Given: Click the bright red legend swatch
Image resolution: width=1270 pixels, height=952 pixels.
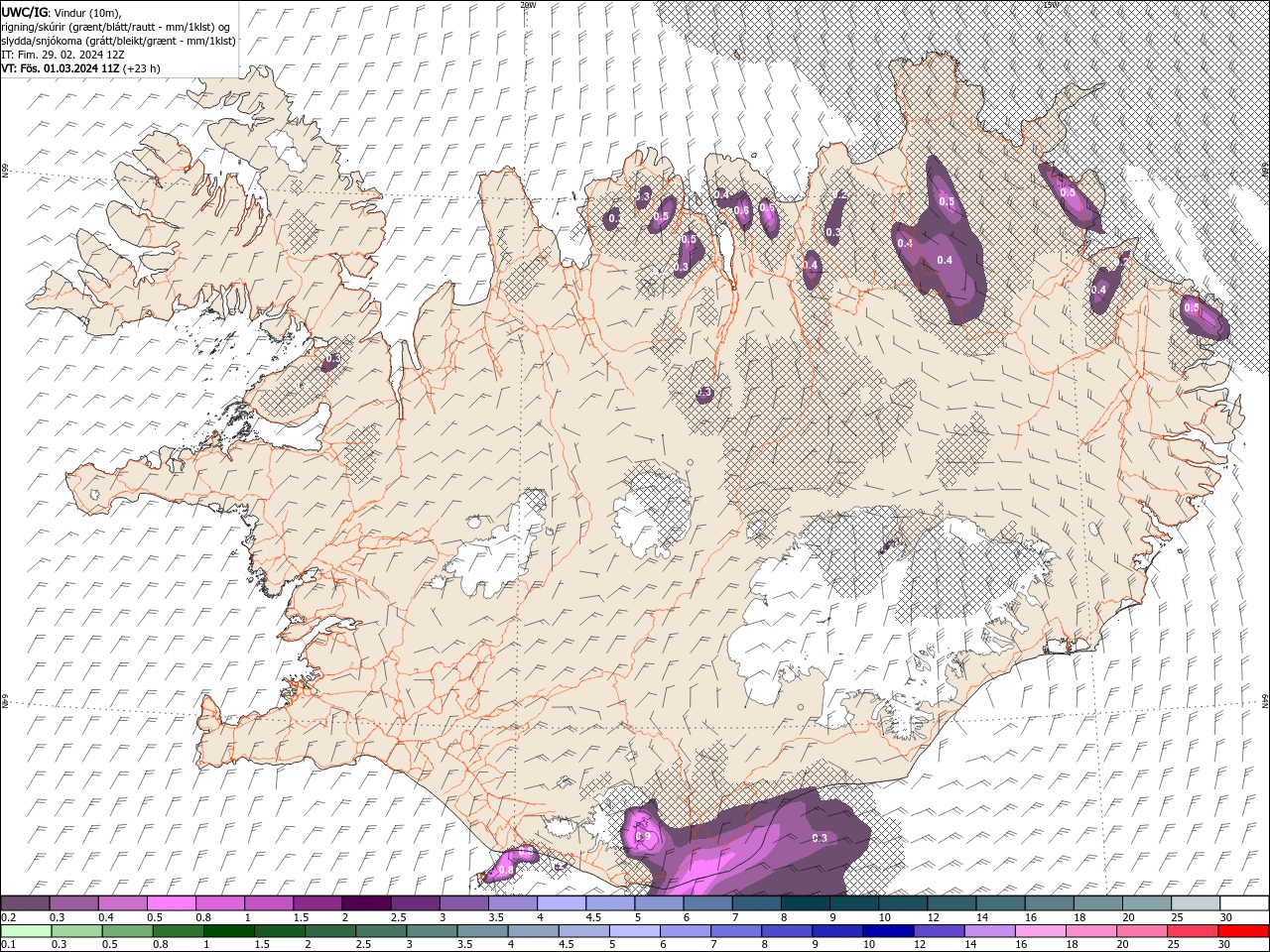Looking at the screenshot, I should [x=1243, y=931].
